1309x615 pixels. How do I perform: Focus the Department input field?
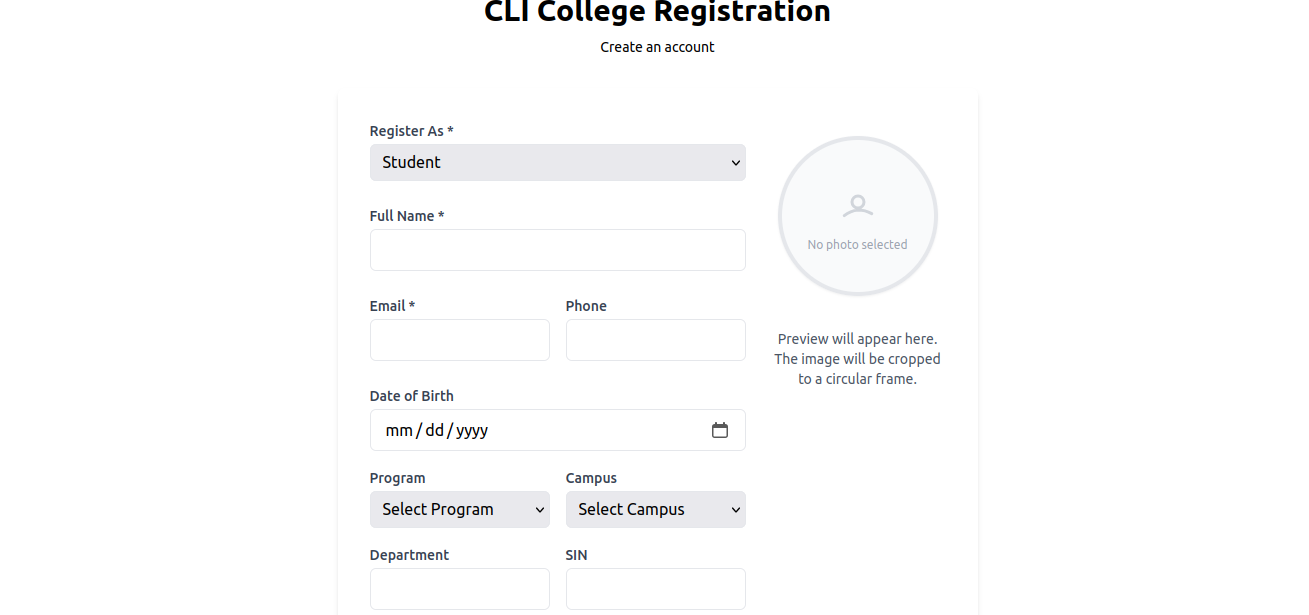coord(459,589)
